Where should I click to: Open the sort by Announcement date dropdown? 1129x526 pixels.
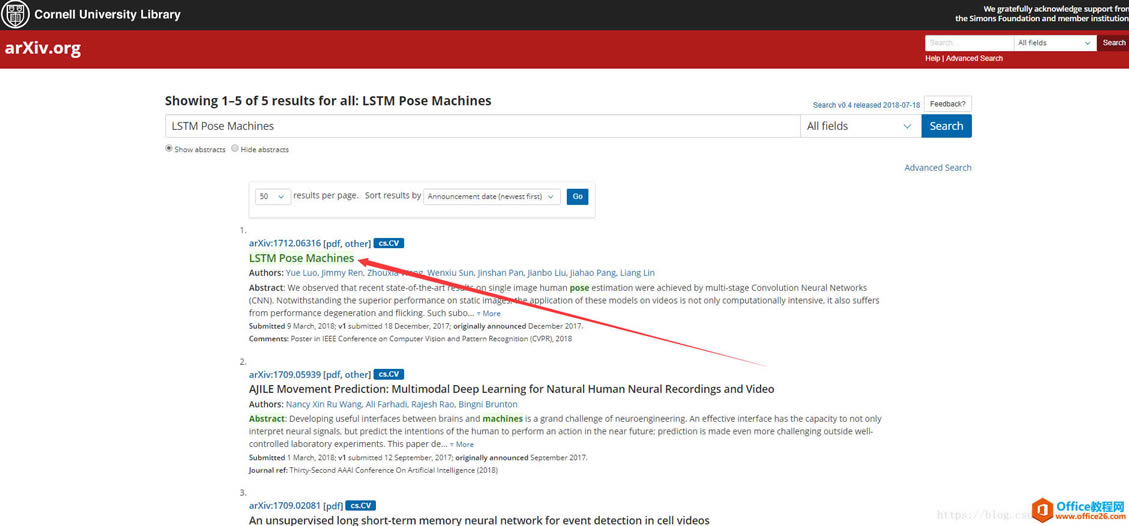[492, 196]
